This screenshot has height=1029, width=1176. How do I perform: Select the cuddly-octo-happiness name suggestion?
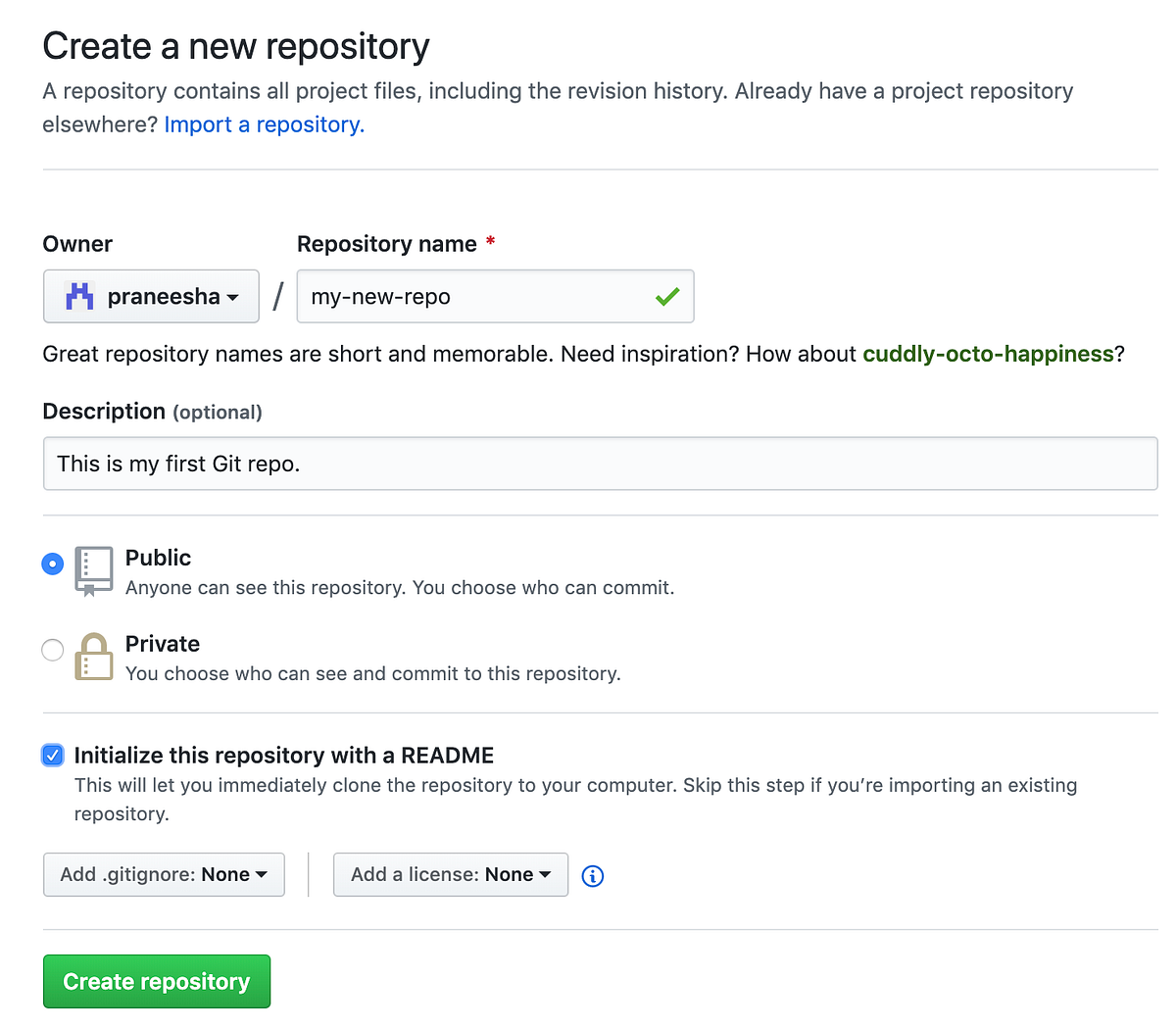click(988, 354)
